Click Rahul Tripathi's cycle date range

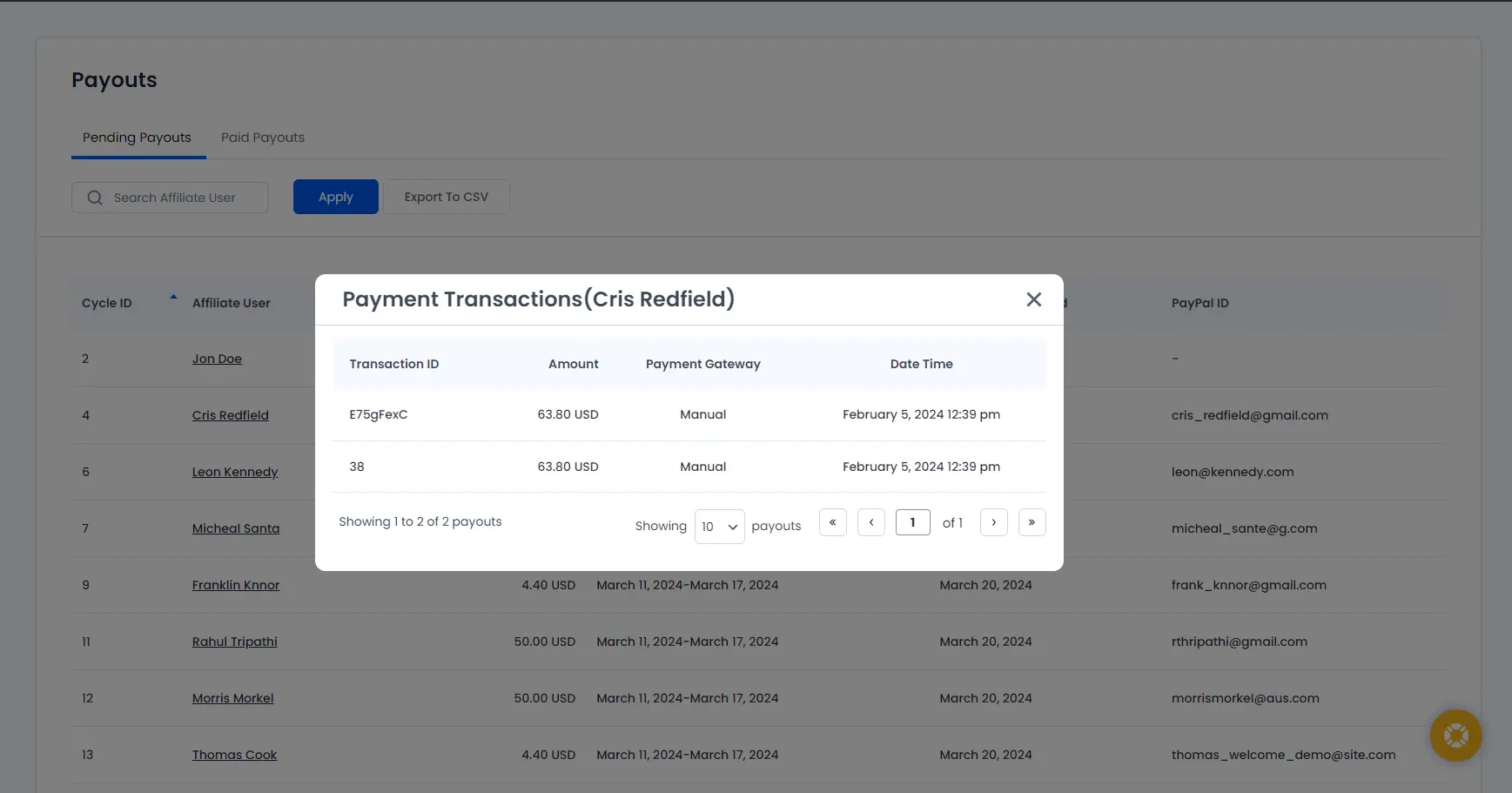coord(688,642)
